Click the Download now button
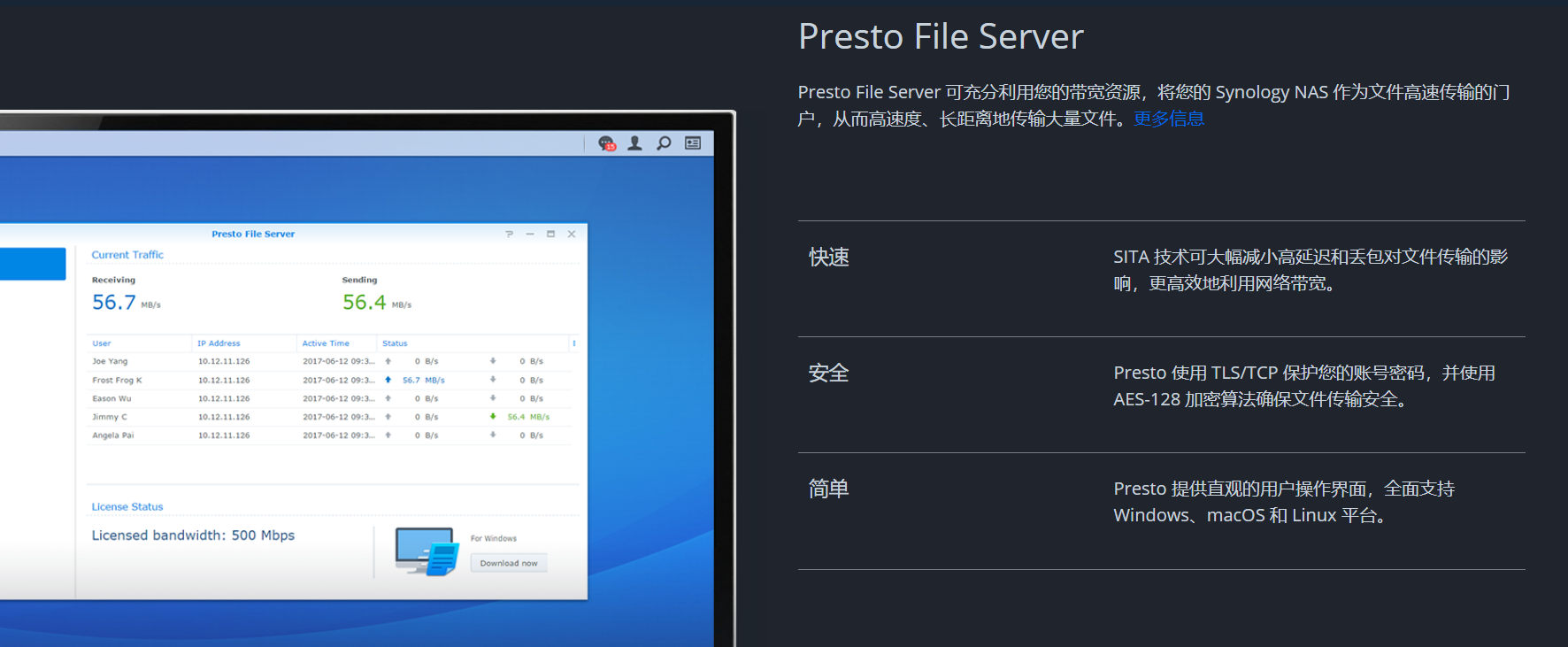The width and height of the screenshot is (1568, 647). tap(509, 563)
